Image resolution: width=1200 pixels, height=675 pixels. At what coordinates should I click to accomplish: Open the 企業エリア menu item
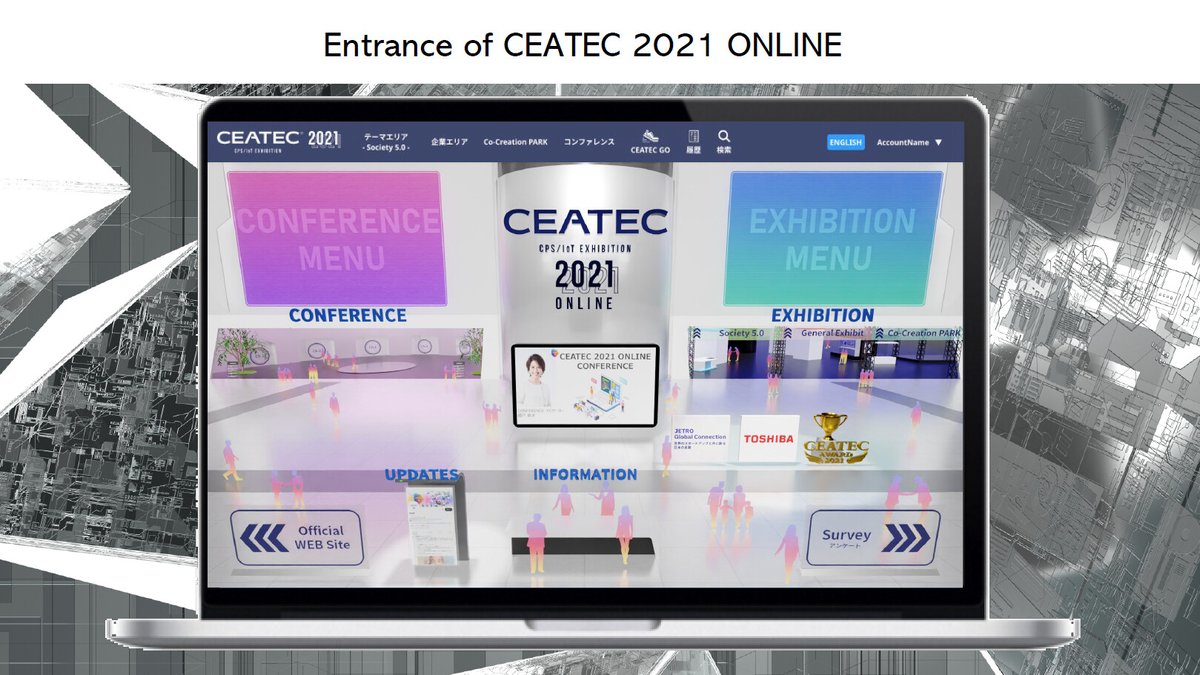[449, 142]
